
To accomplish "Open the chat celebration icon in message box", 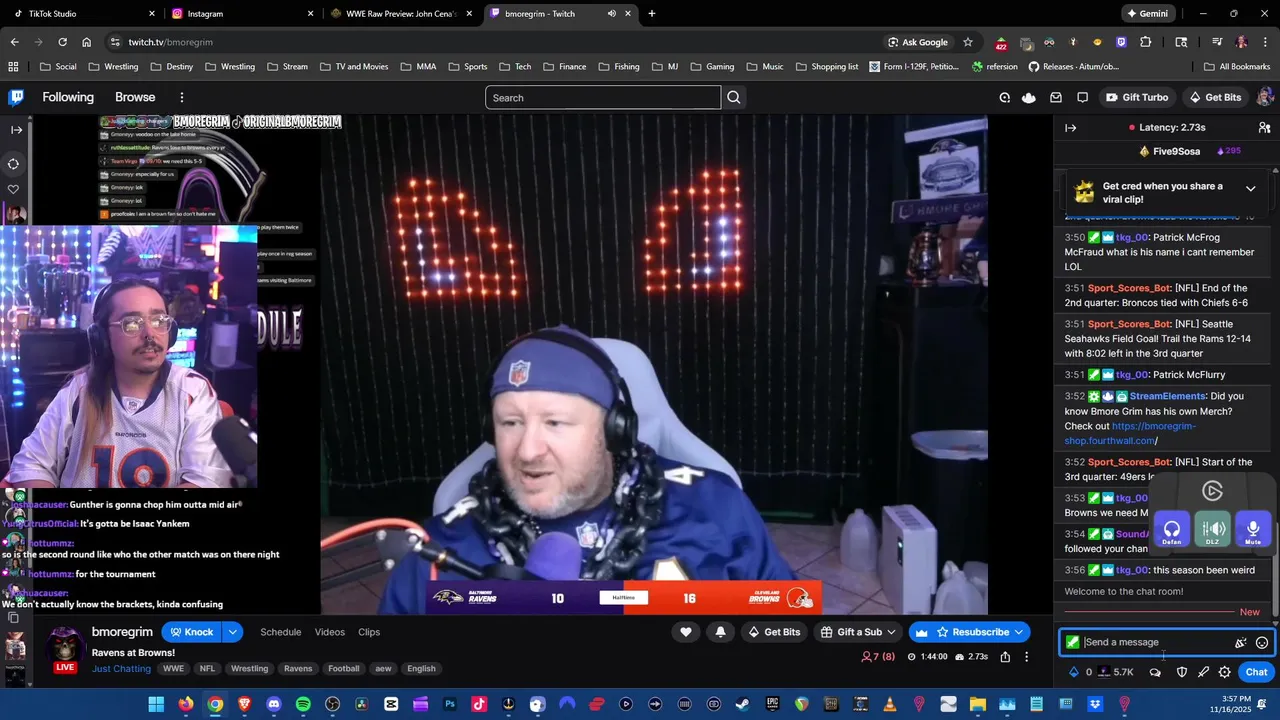I will pyautogui.click(x=1240, y=643).
